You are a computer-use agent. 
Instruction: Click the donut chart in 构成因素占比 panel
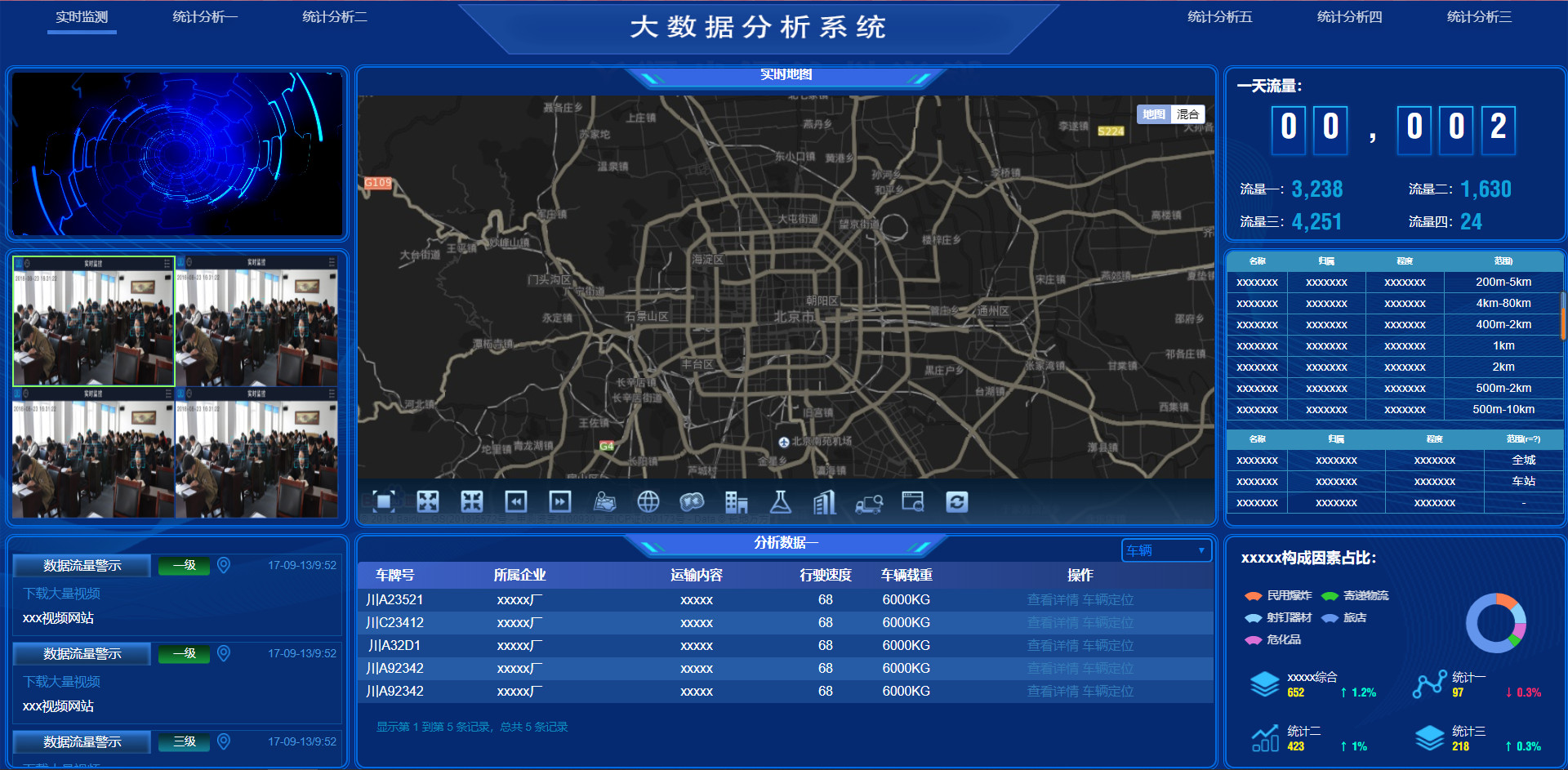click(x=1496, y=623)
